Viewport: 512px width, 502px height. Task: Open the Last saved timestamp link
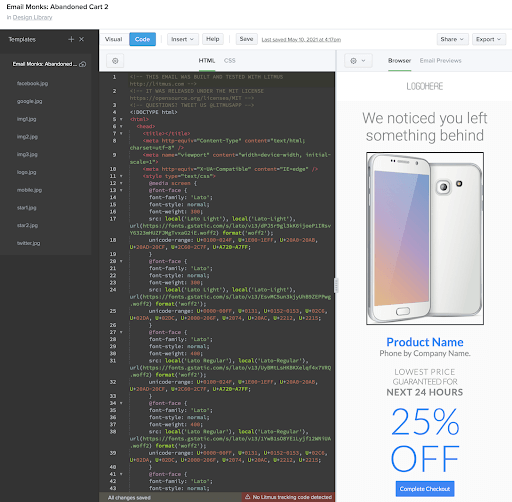coord(301,40)
